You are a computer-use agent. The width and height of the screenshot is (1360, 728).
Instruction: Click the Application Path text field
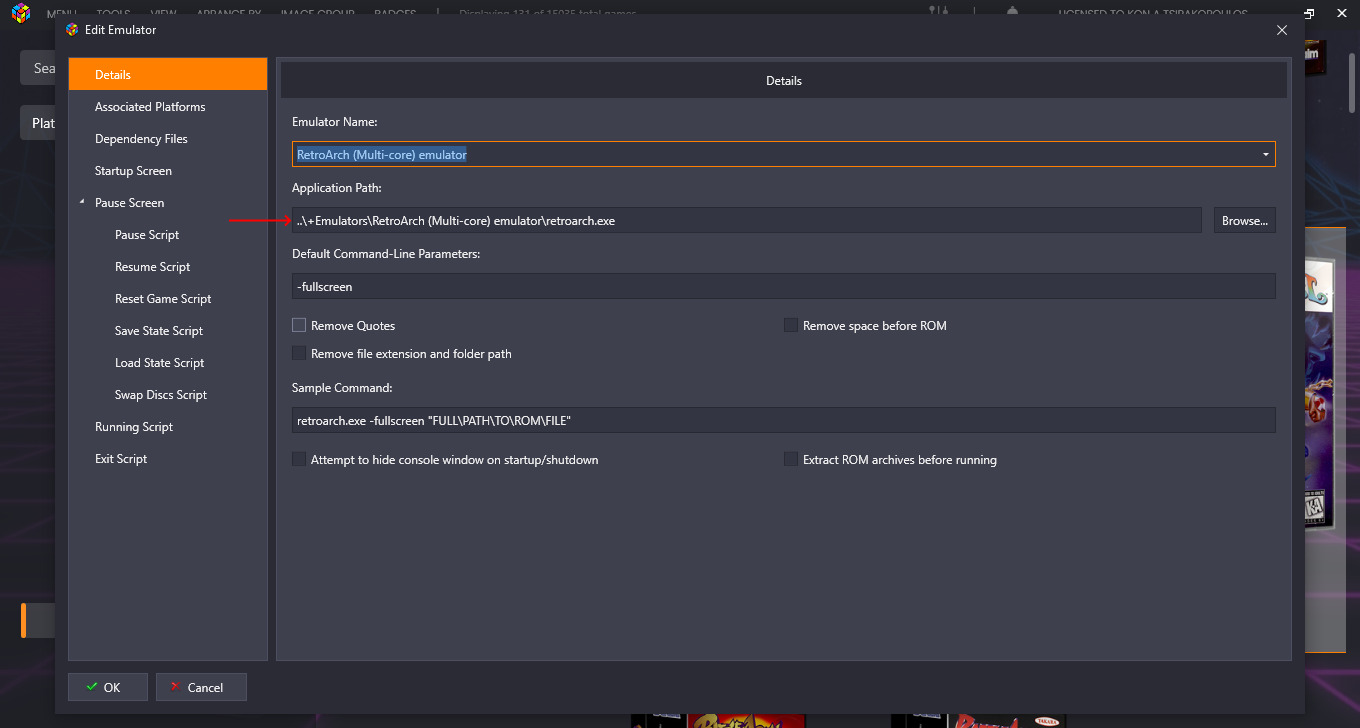click(747, 220)
